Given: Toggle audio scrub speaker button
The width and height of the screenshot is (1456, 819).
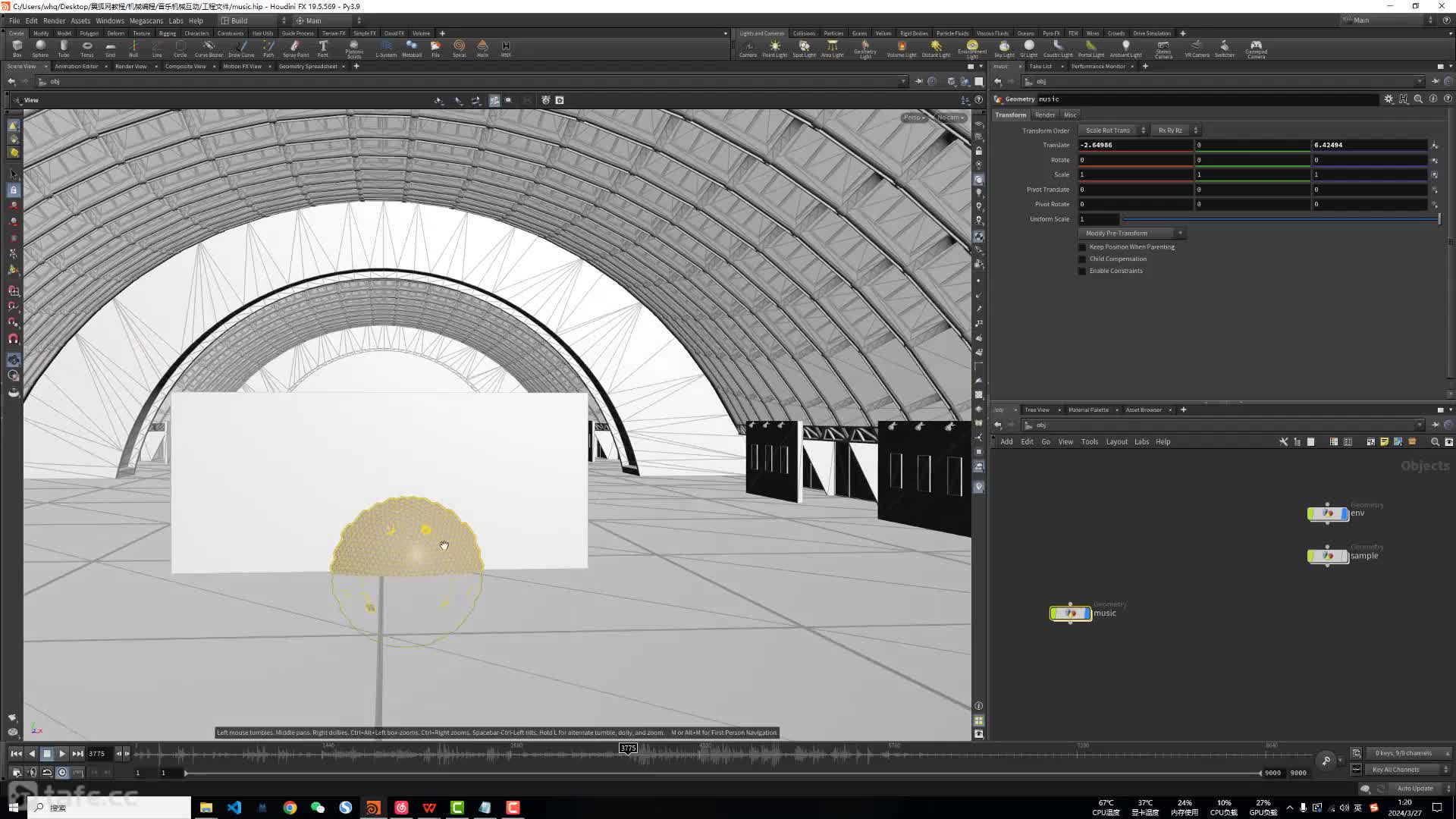Looking at the screenshot, I should (32, 773).
